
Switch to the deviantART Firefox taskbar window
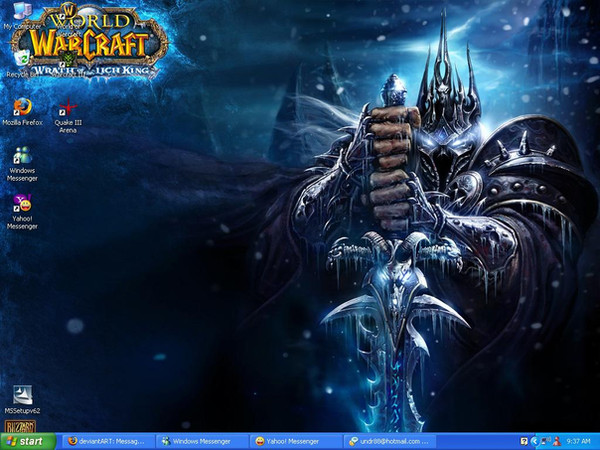(x=108, y=441)
